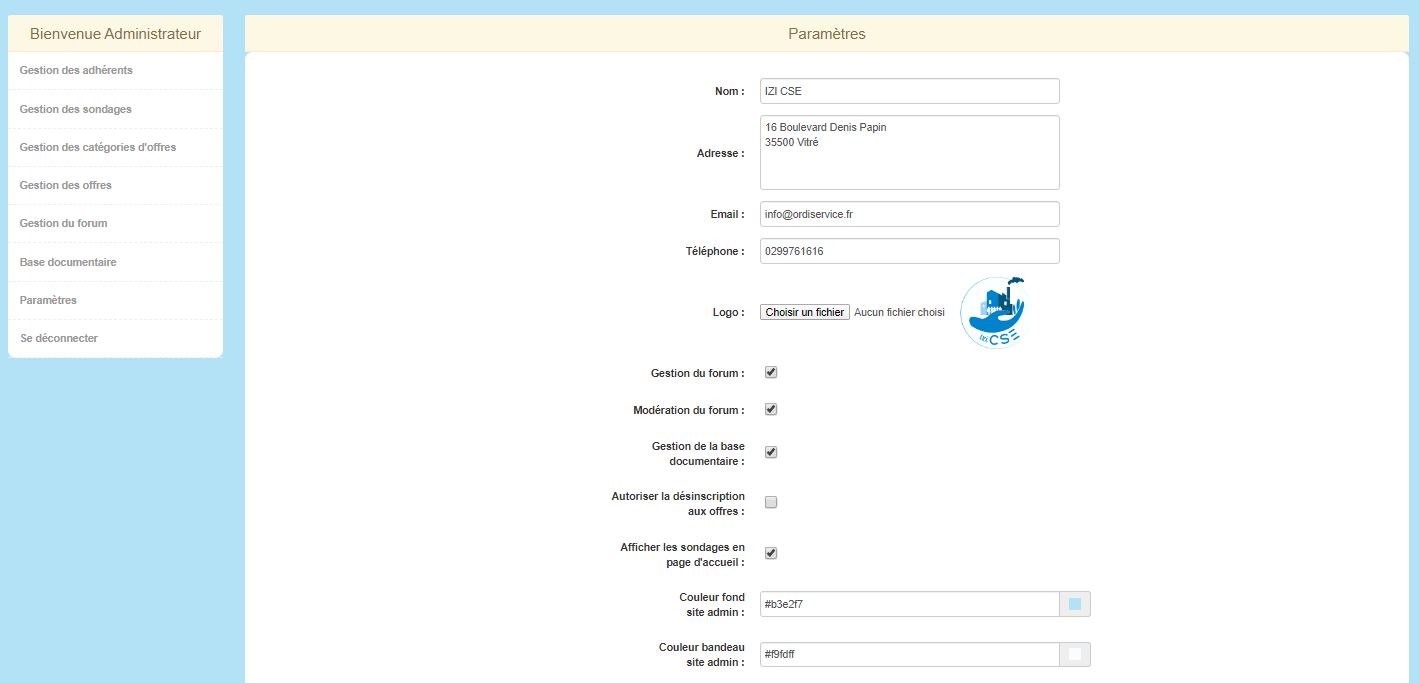The width and height of the screenshot is (1419, 683).
Task: Click the 'Choisir un fichier' button
Action: (805, 312)
